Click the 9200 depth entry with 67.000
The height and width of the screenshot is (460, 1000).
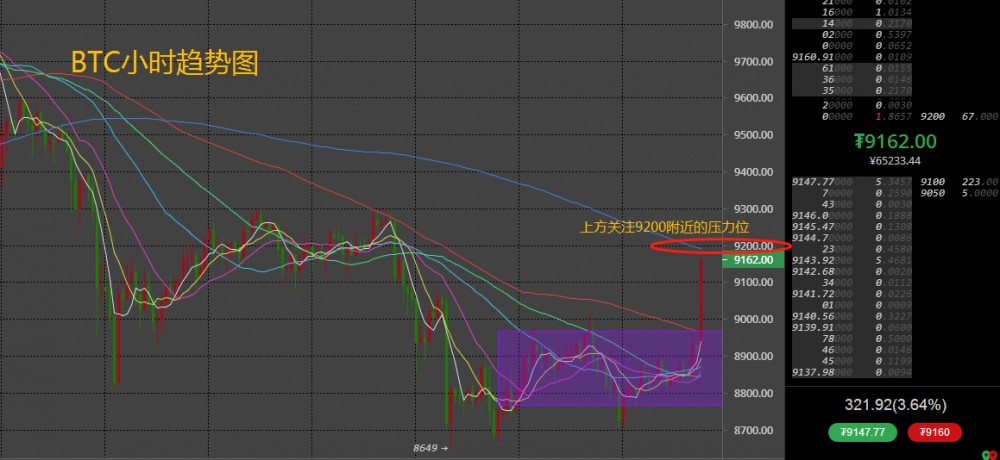[957, 117]
